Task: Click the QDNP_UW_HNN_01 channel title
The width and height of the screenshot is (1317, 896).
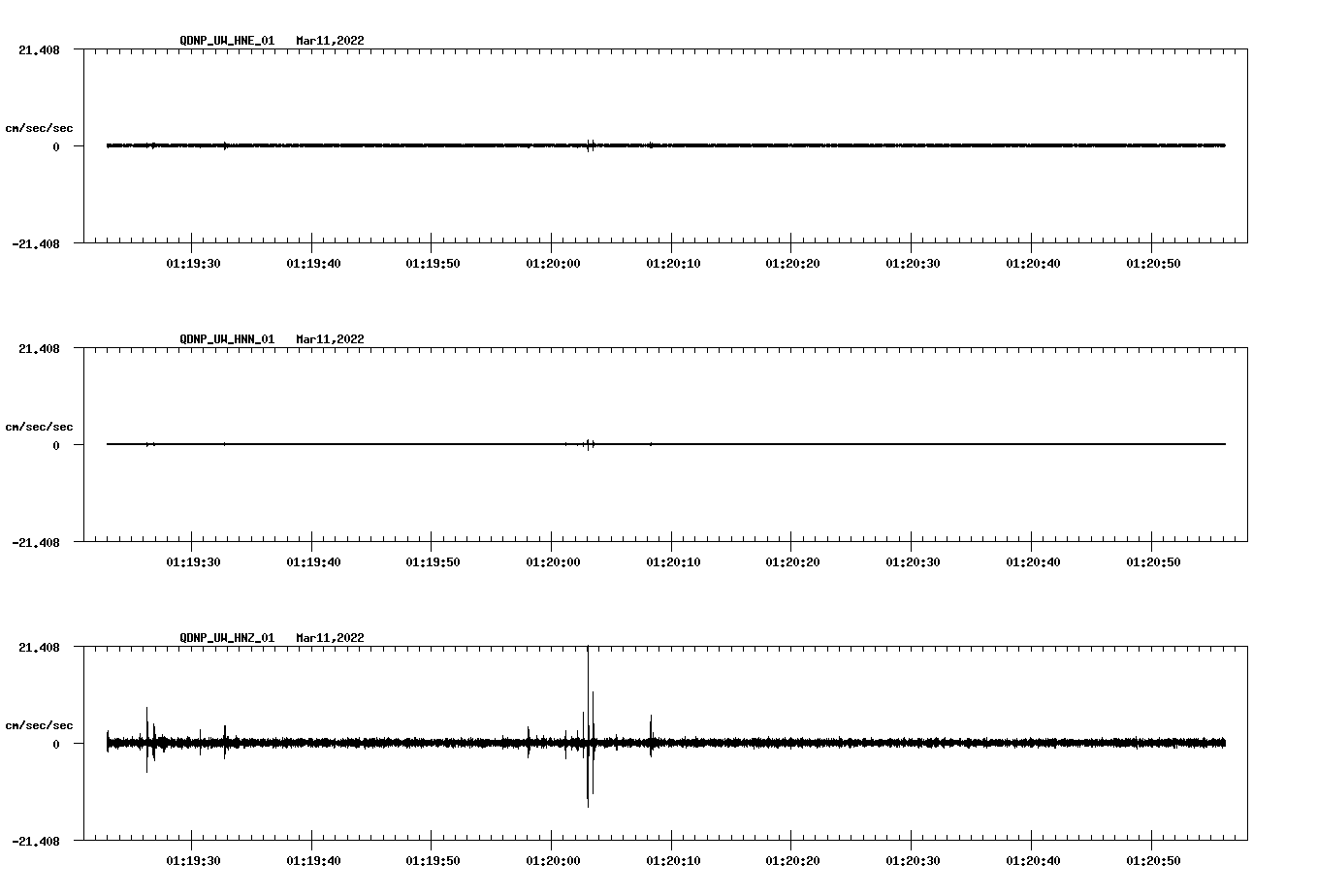Action: pos(227,339)
